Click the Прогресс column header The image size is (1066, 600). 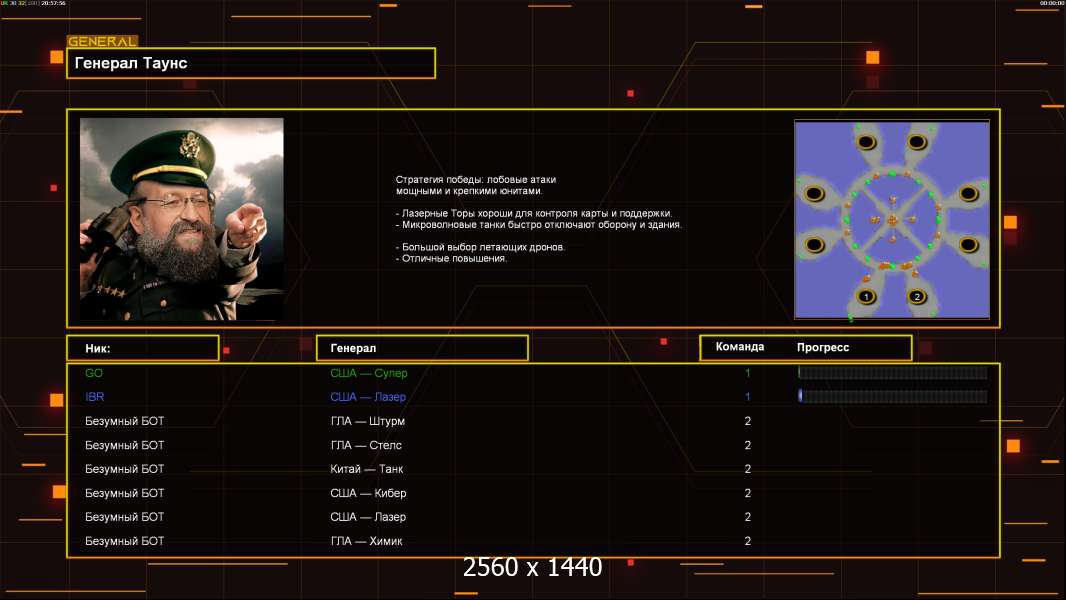coord(823,347)
